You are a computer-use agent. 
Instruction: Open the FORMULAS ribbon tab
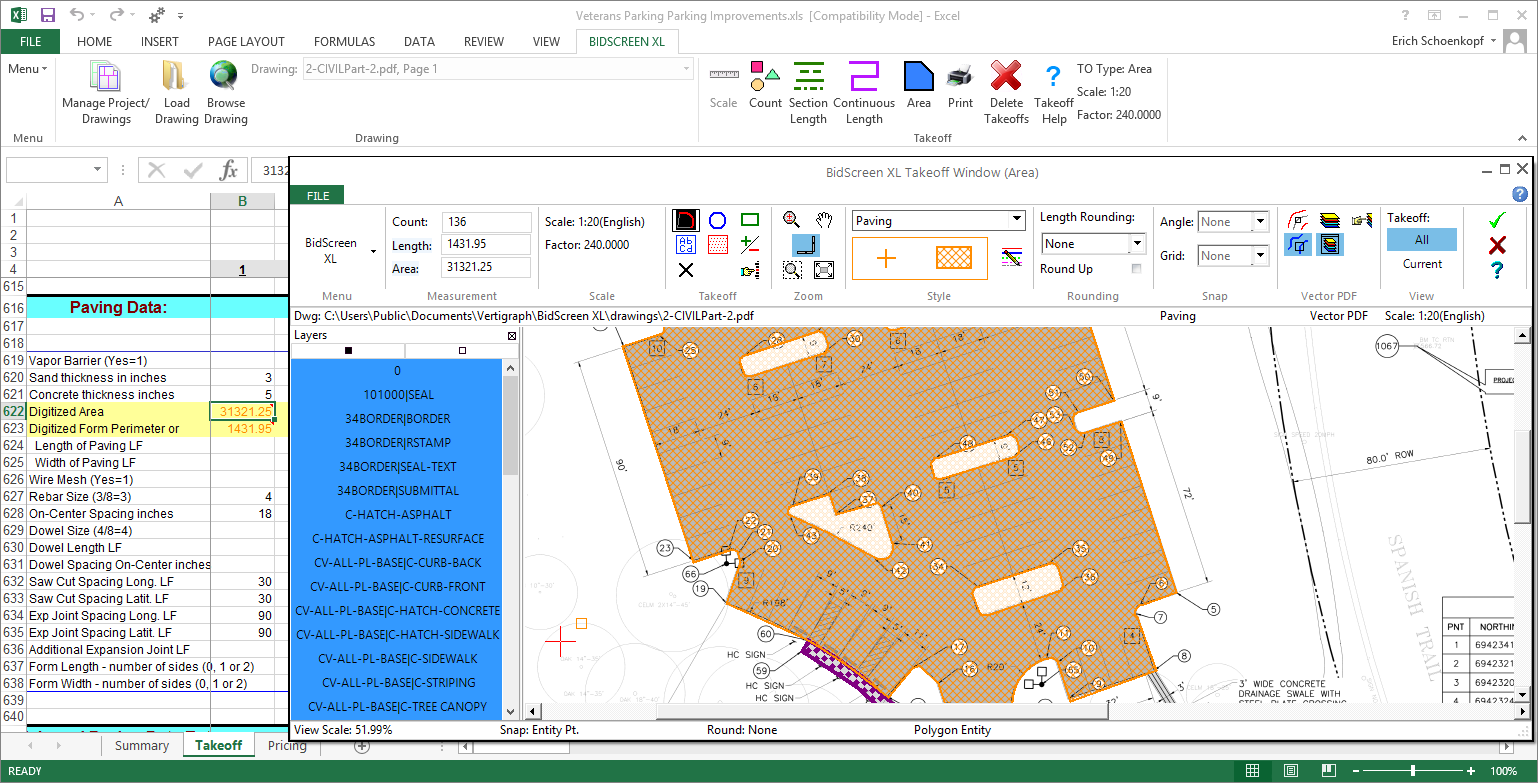tap(344, 42)
